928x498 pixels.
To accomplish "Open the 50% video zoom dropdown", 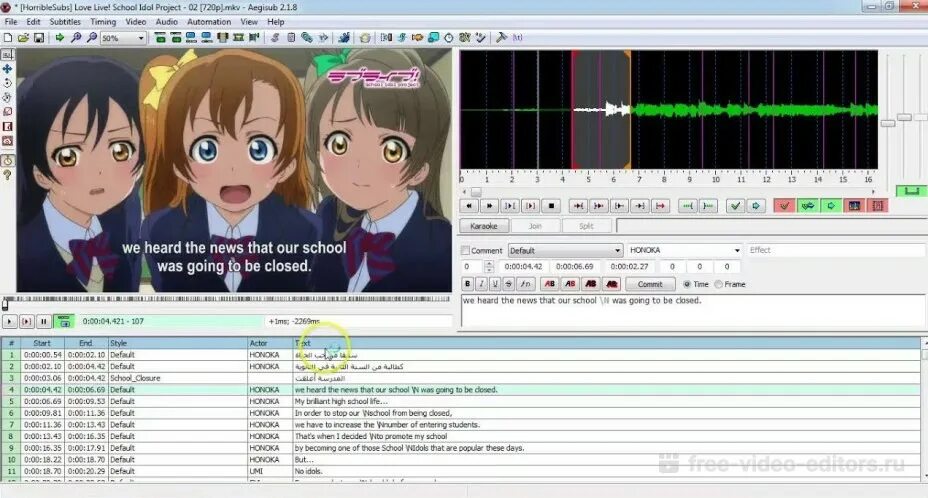I will point(123,38).
